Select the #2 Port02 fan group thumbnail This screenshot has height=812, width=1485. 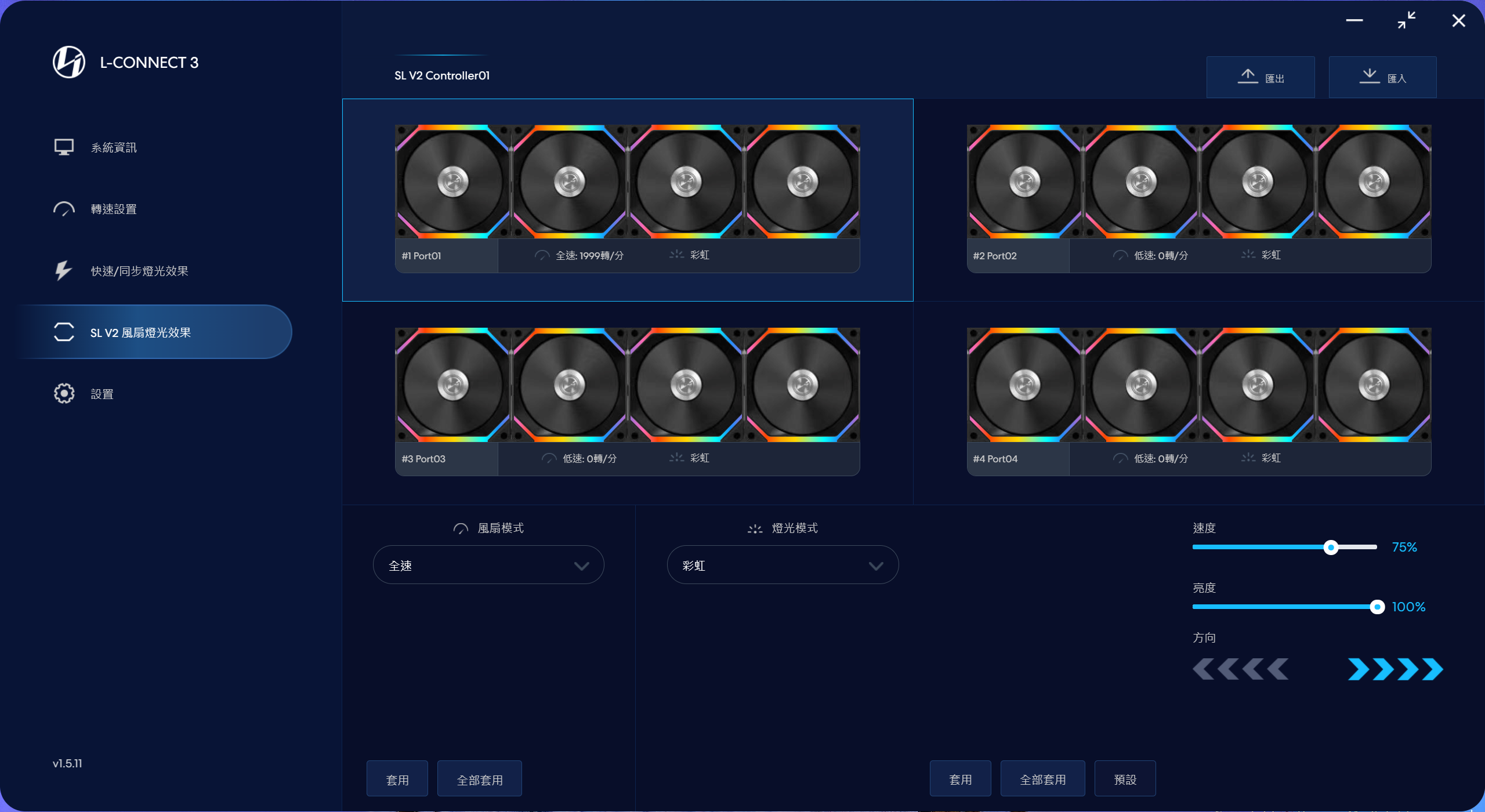pyautogui.click(x=1199, y=182)
